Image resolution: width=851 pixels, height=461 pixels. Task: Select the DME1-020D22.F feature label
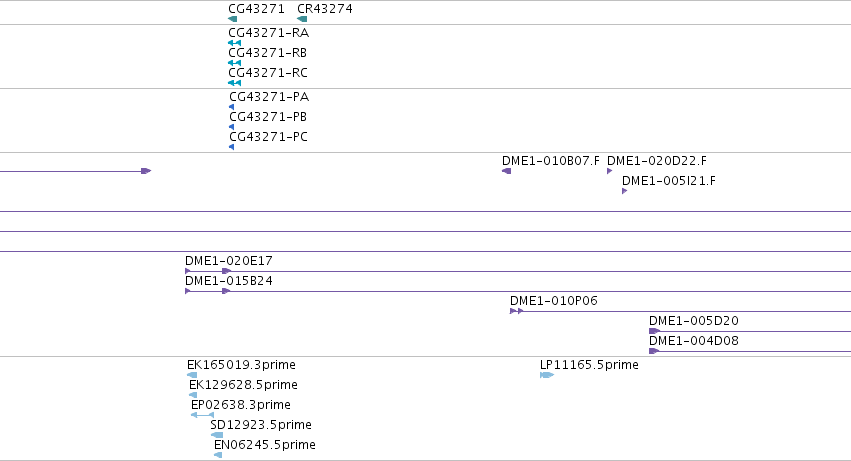pyautogui.click(x=657, y=161)
